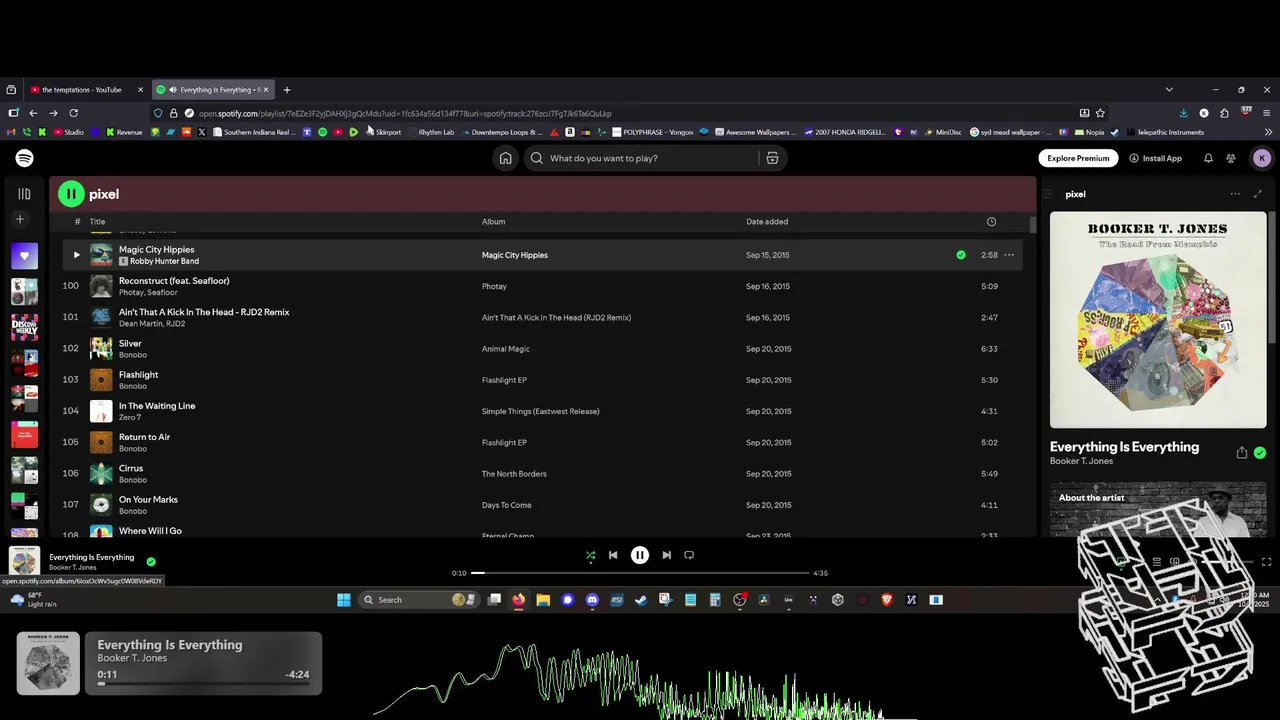Screen dimensions: 1280x720
Task: Toggle repeat mode
Action: pyautogui.click(x=689, y=555)
